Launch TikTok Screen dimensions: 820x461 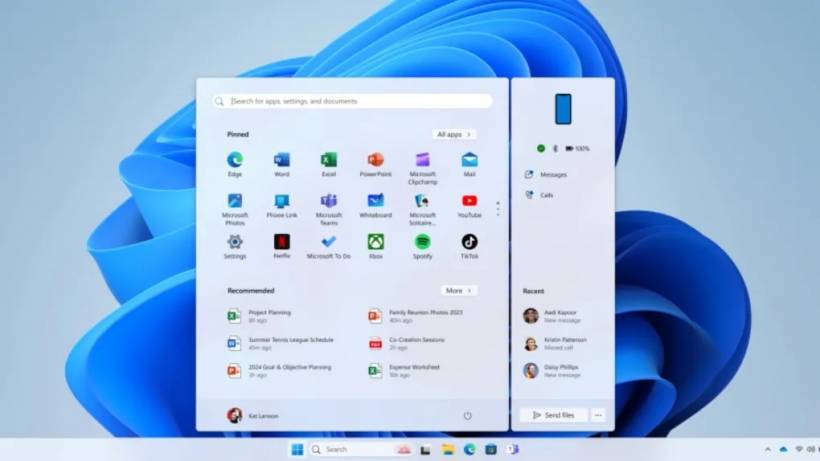tap(469, 246)
